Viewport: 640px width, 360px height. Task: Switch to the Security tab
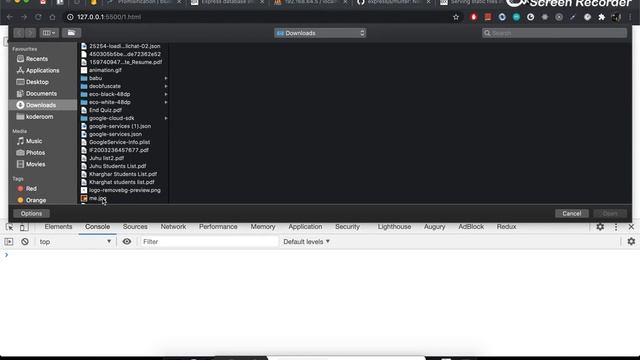(x=347, y=227)
